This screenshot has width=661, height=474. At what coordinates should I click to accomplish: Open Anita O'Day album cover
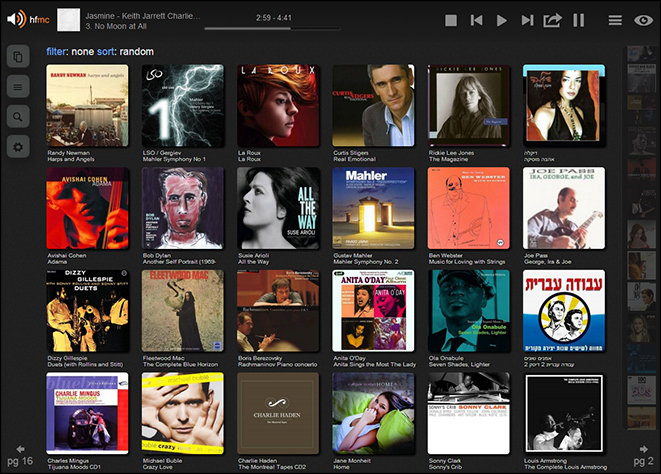coord(373,311)
